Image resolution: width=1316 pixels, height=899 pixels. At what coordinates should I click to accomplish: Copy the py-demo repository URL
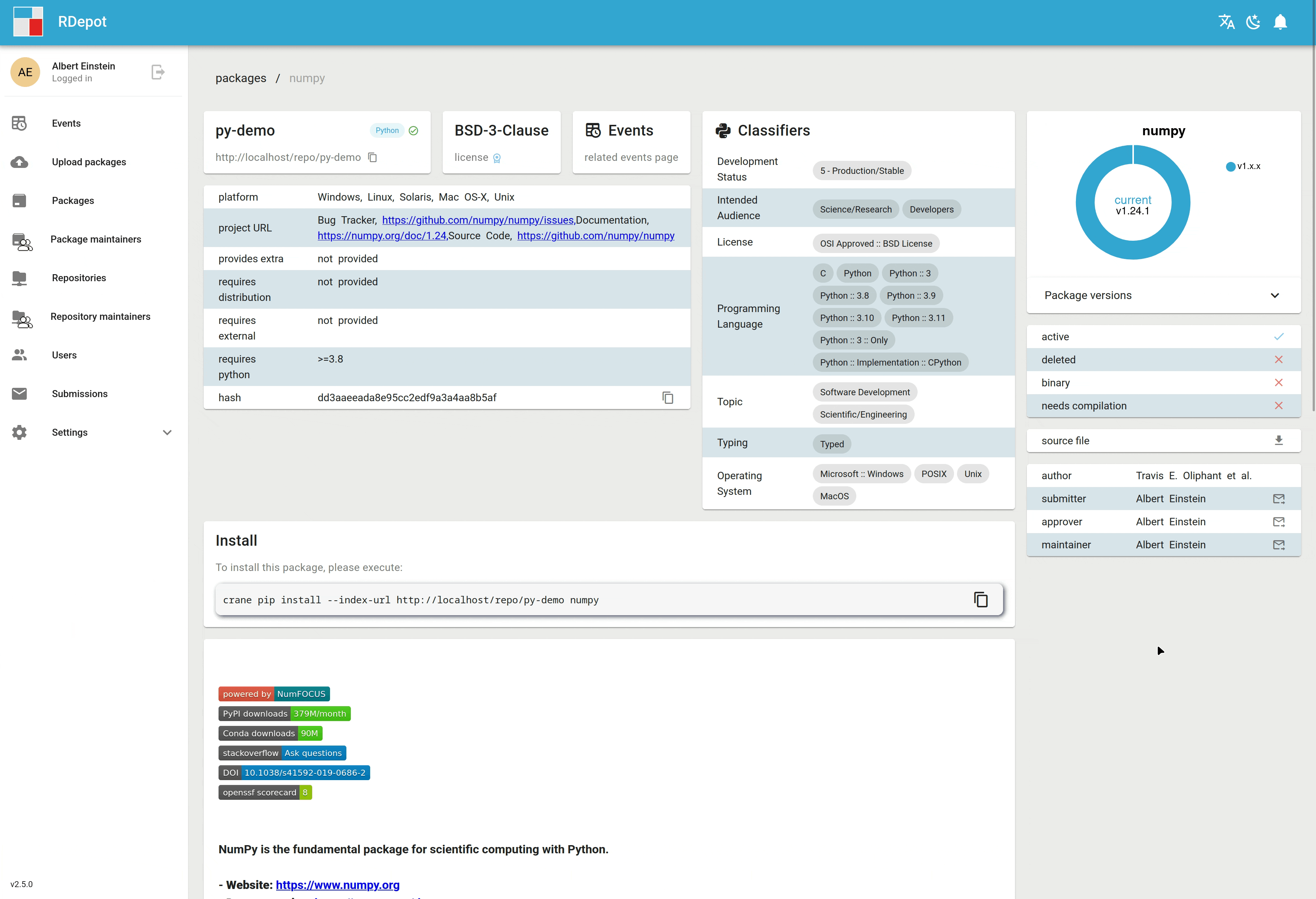point(373,158)
